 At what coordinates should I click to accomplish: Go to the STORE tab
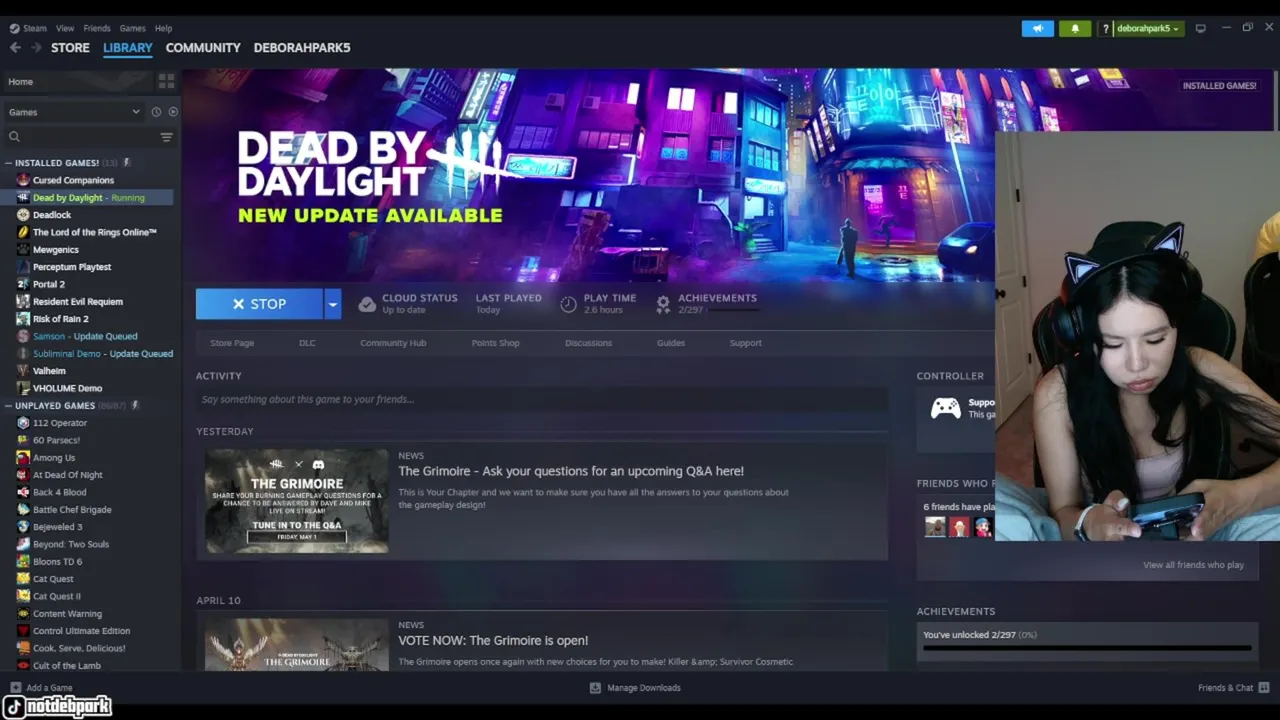coord(70,47)
